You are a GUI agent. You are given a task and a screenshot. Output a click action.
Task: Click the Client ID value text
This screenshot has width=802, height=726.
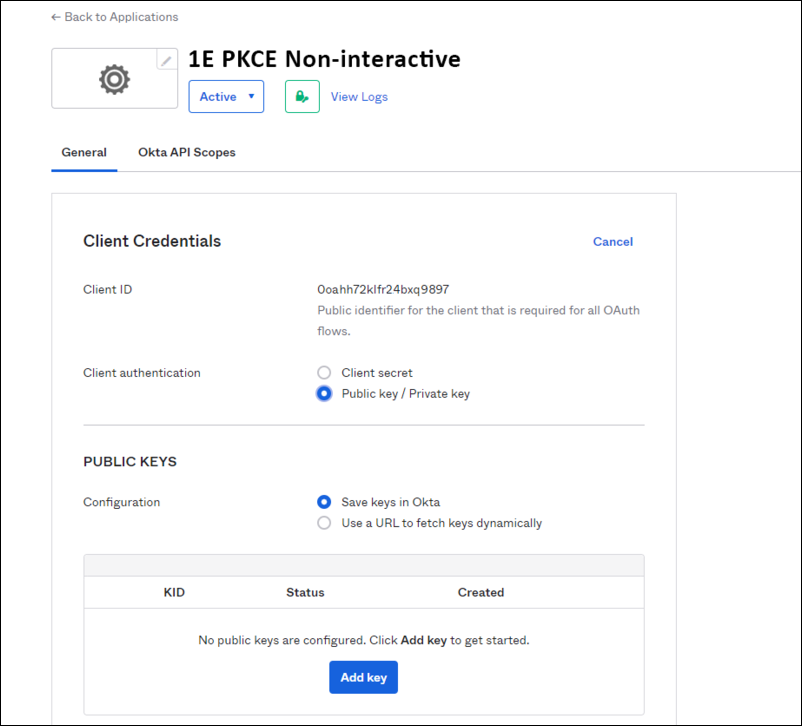(383, 290)
